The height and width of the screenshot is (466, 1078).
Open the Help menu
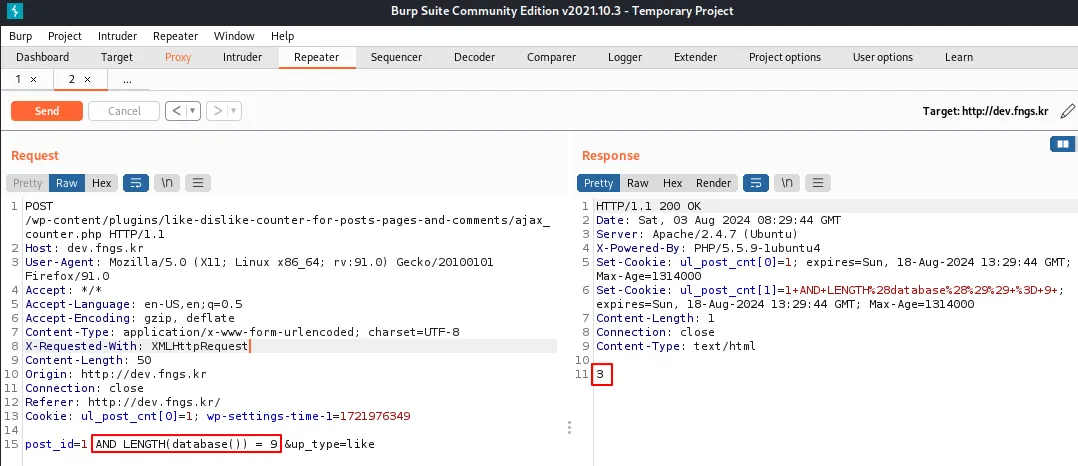pos(282,36)
